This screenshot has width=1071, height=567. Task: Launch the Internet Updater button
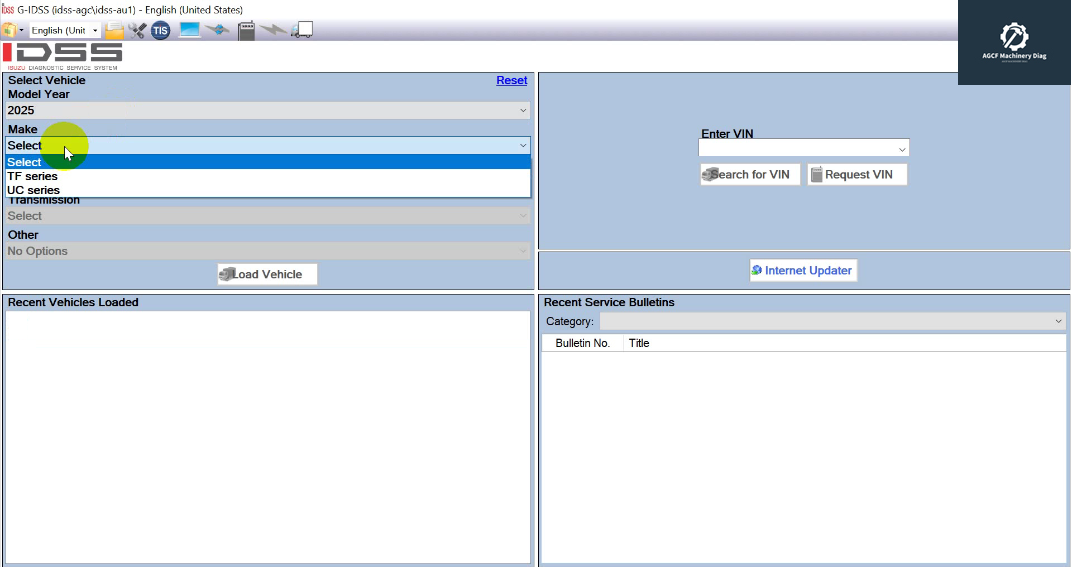tap(803, 270)
